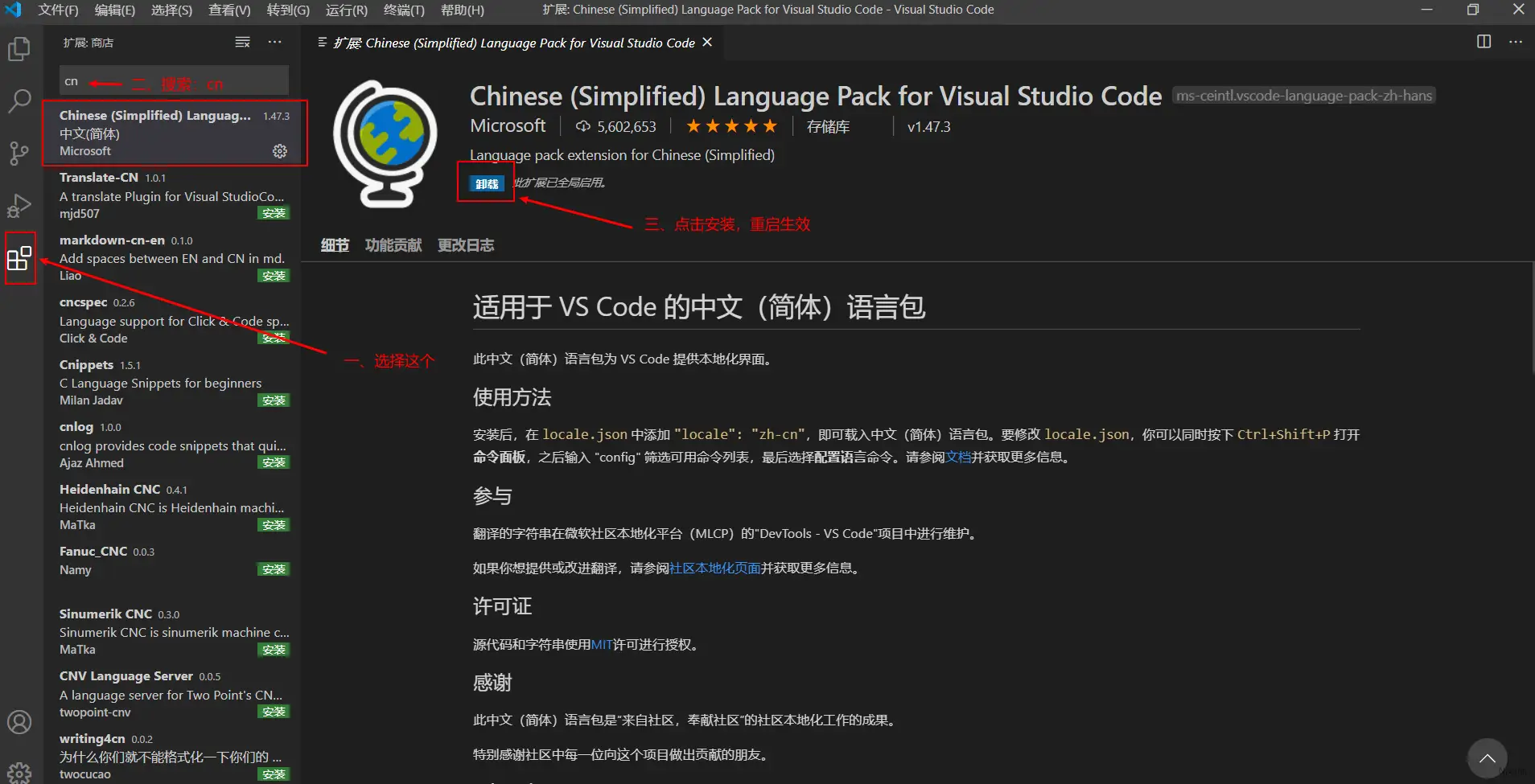Open 转到(G) menu
Viewport: 1535px width, 784px height.
click(288, 10)
